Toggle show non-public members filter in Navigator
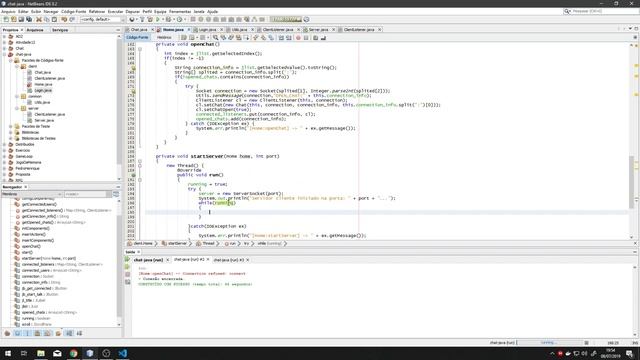The image size is (640, 360). pos(38,333)
